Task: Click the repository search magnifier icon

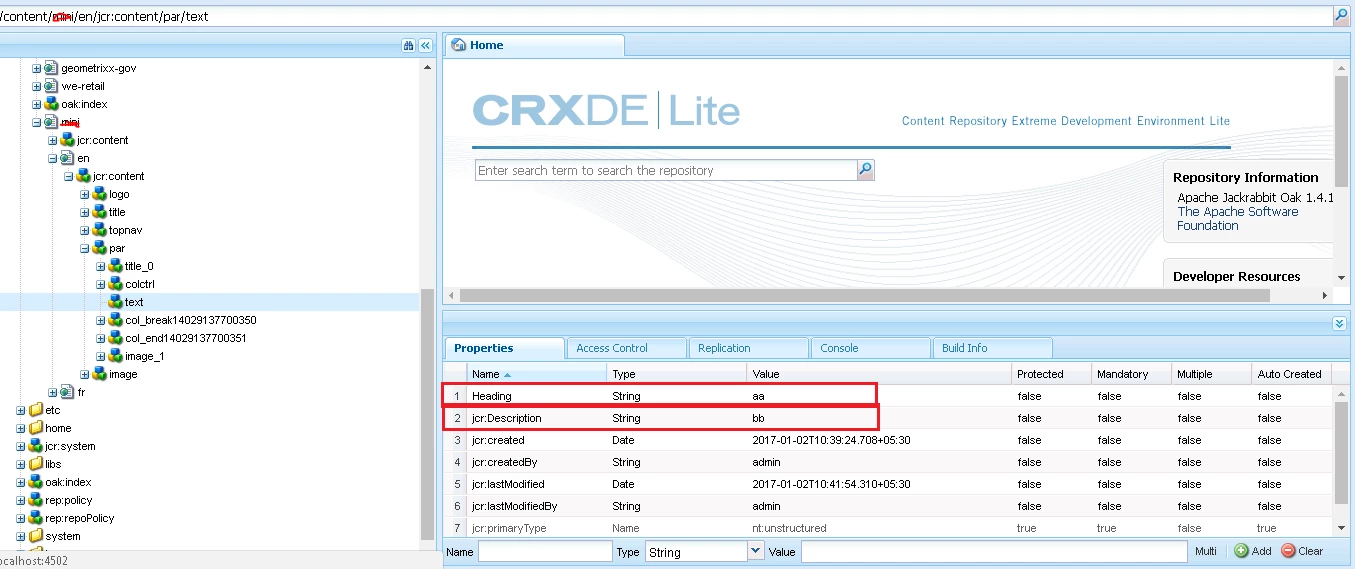Action: tap(866, 170)
